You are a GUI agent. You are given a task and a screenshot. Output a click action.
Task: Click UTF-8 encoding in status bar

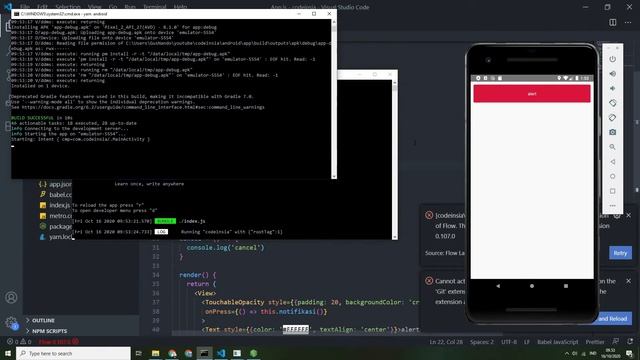click(509, 342)
